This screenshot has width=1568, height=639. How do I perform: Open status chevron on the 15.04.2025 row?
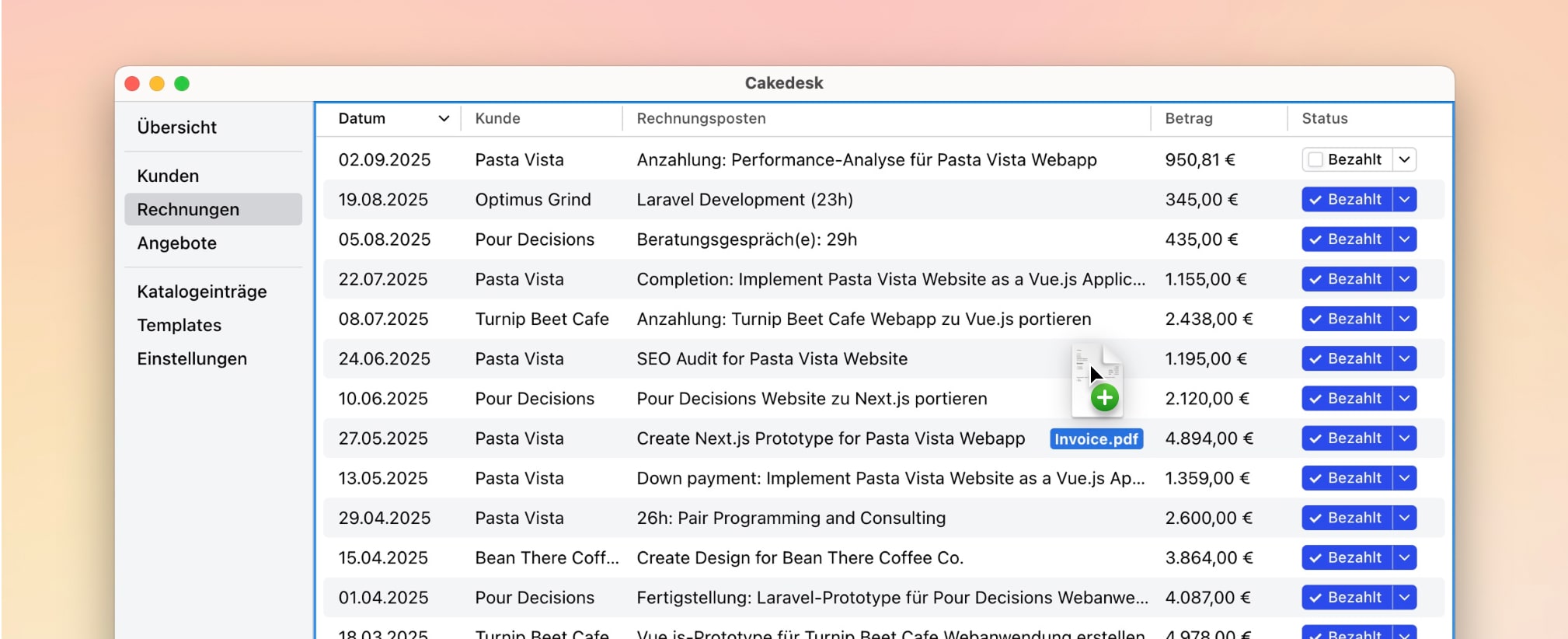click(1405, 557)
